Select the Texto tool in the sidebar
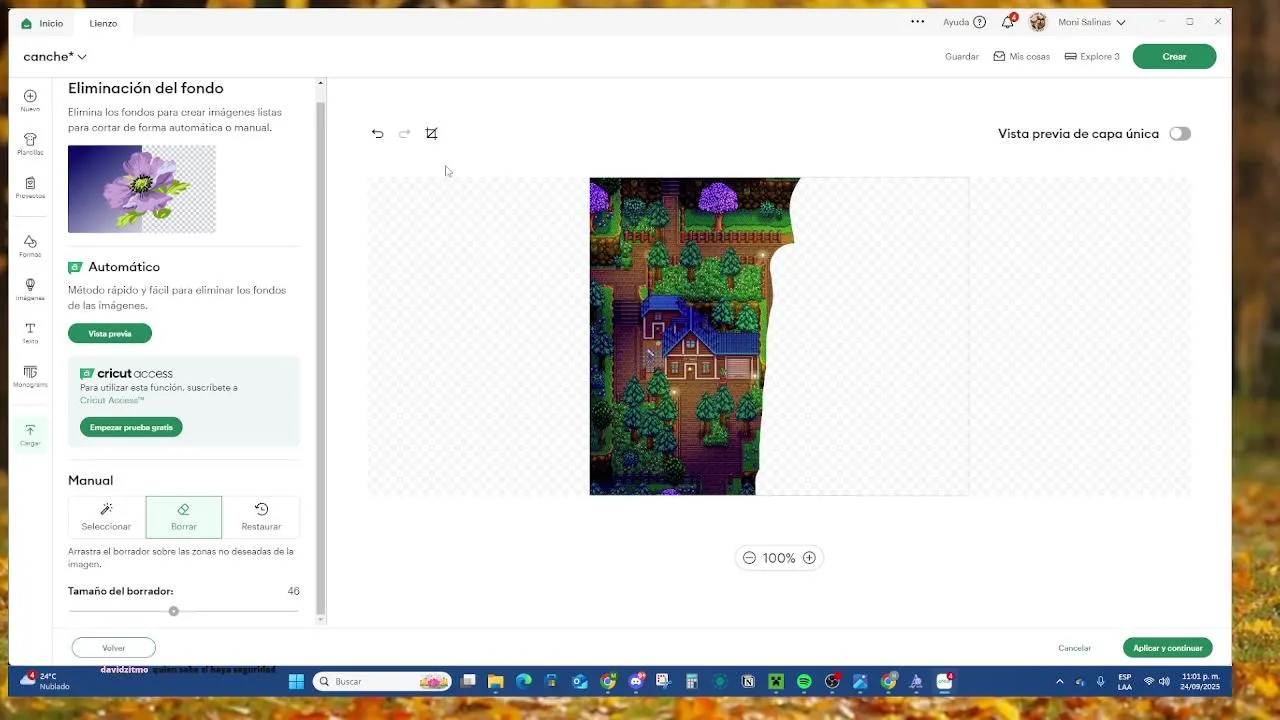1280x720 pixels. click(30, 333)
